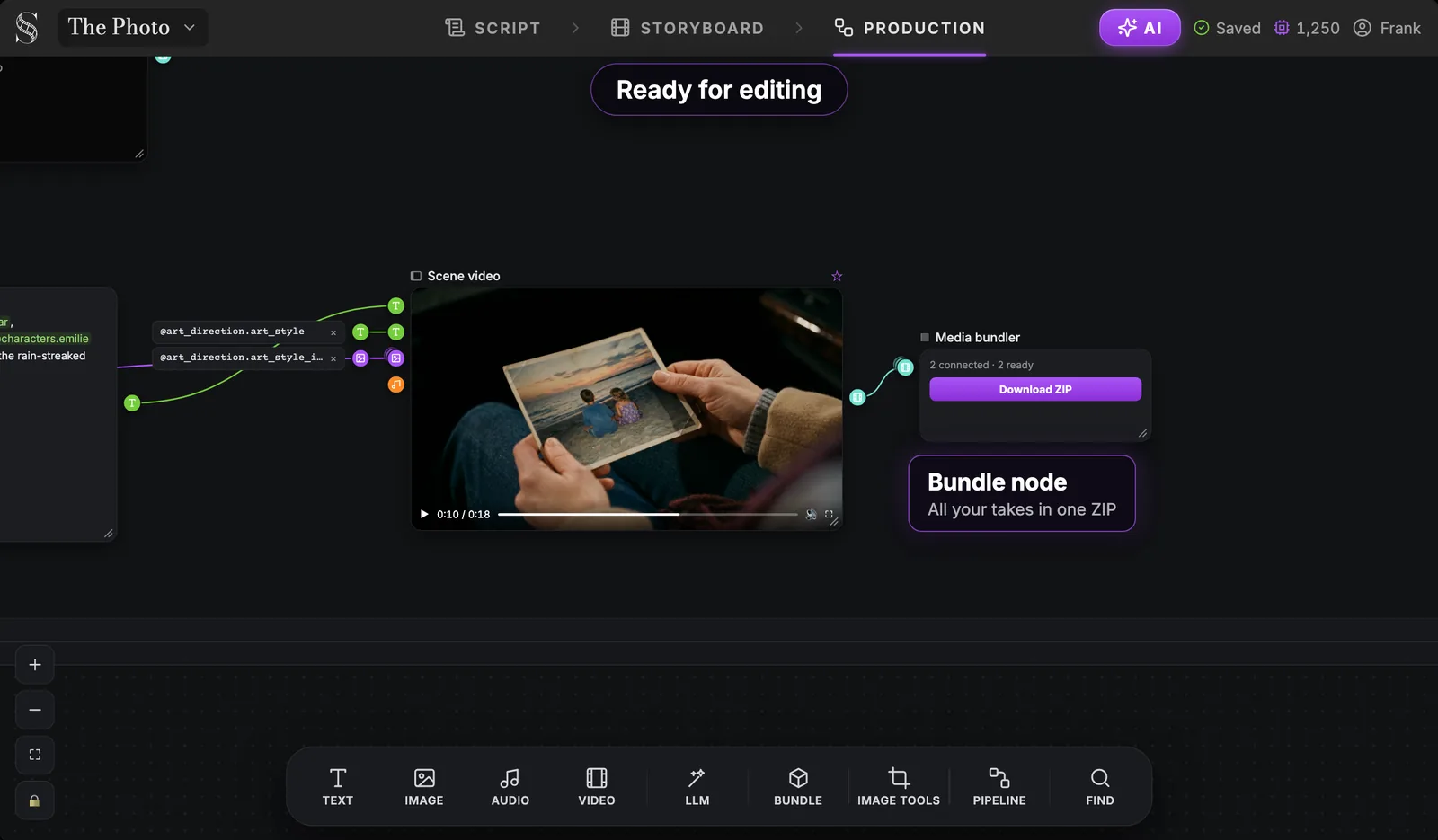Viewport: 1438px width, 840px height.
Task: Add an Audio node from the toolbar
Action: pyautogui.click(x=510, y=787)
